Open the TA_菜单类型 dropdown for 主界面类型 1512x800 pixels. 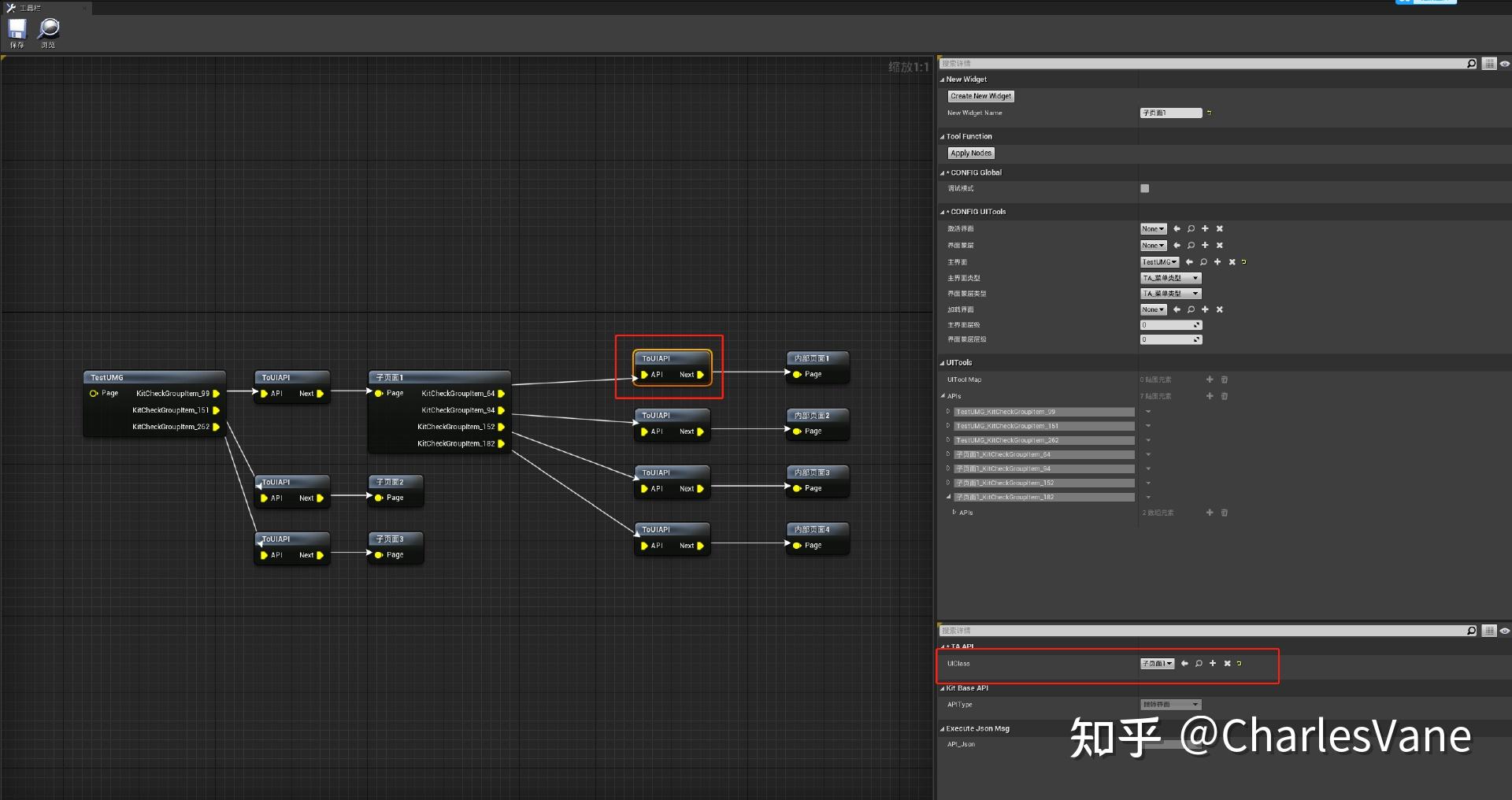[1170, 277]
